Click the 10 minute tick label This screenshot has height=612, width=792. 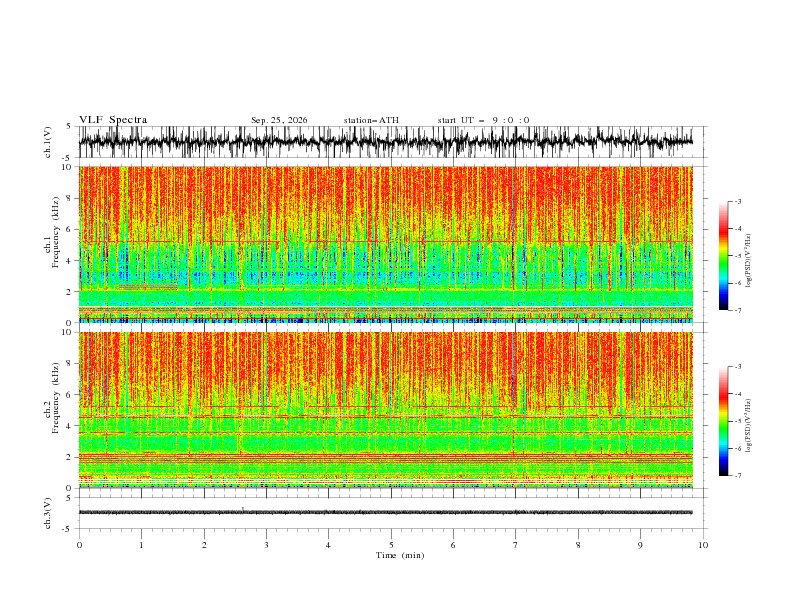[703, 545]
